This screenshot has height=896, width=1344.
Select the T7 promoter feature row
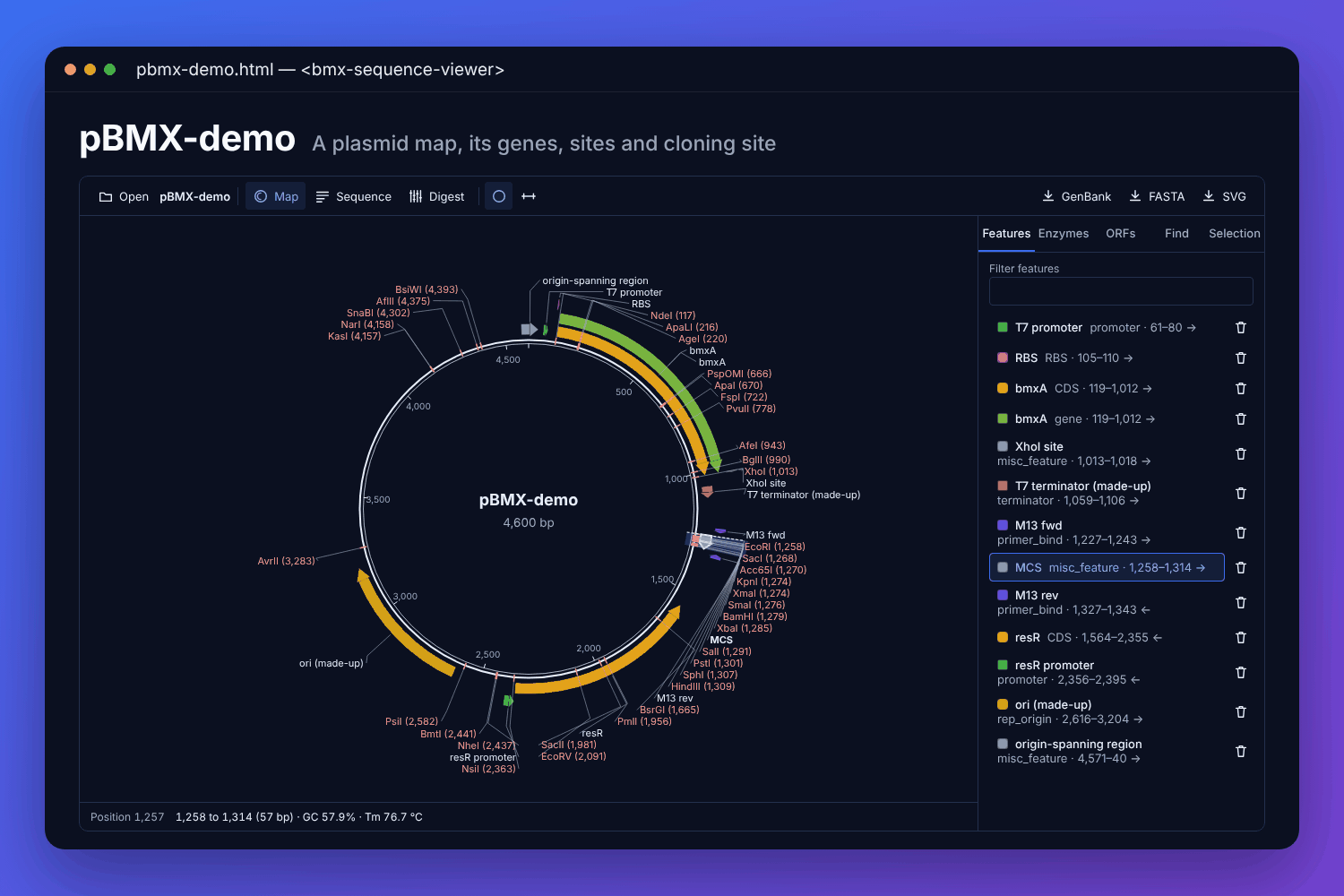[1107, 328]
